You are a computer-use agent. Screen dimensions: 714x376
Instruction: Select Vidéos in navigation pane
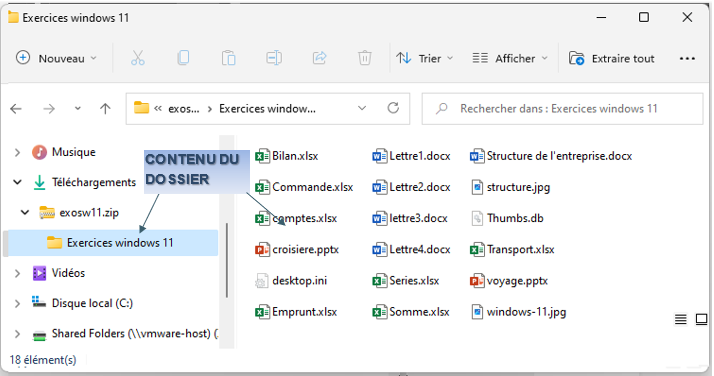(59, 273)
